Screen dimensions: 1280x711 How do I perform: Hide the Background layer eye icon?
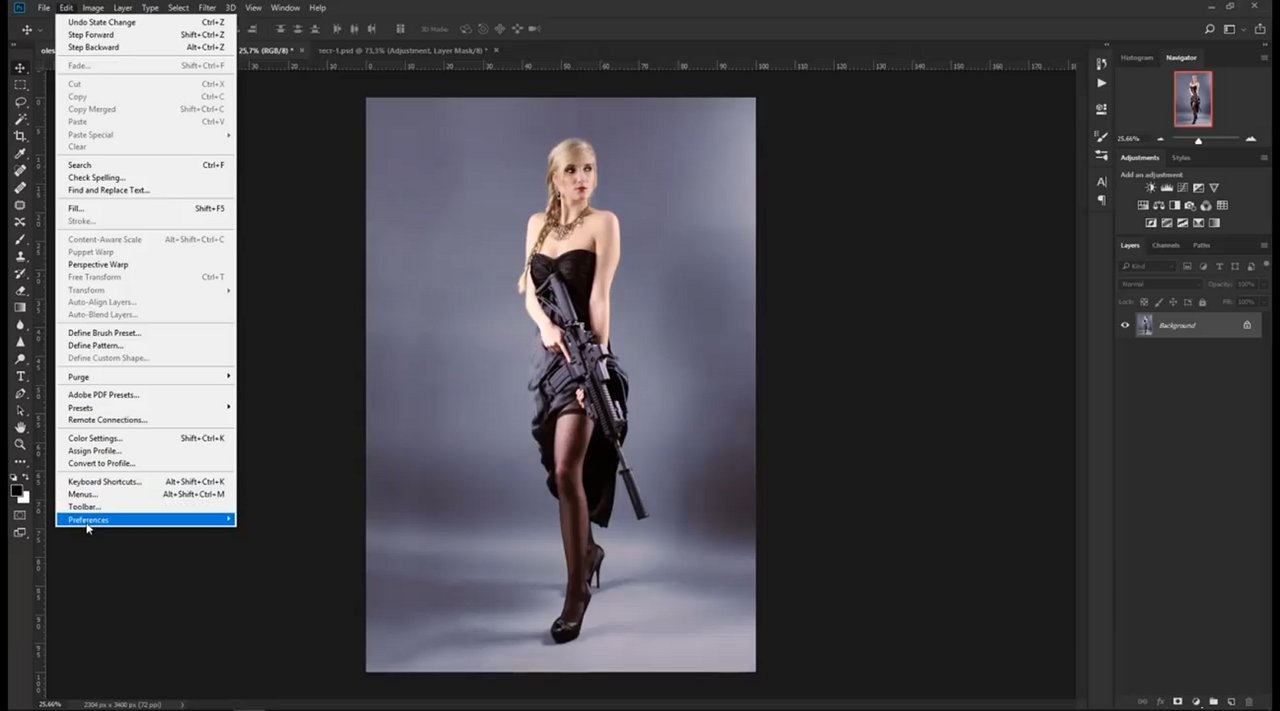(1125, 325)
